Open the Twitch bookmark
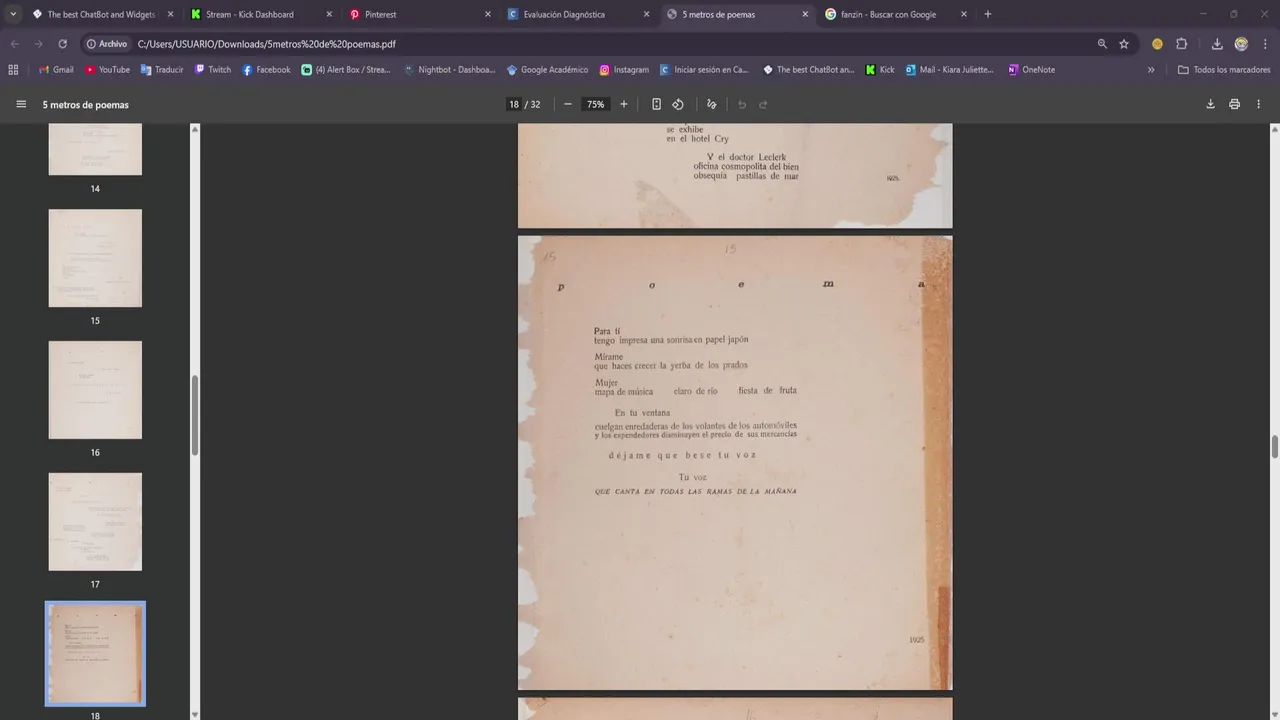This screenshot has width=1280, height=720. [x=212, y=70]
